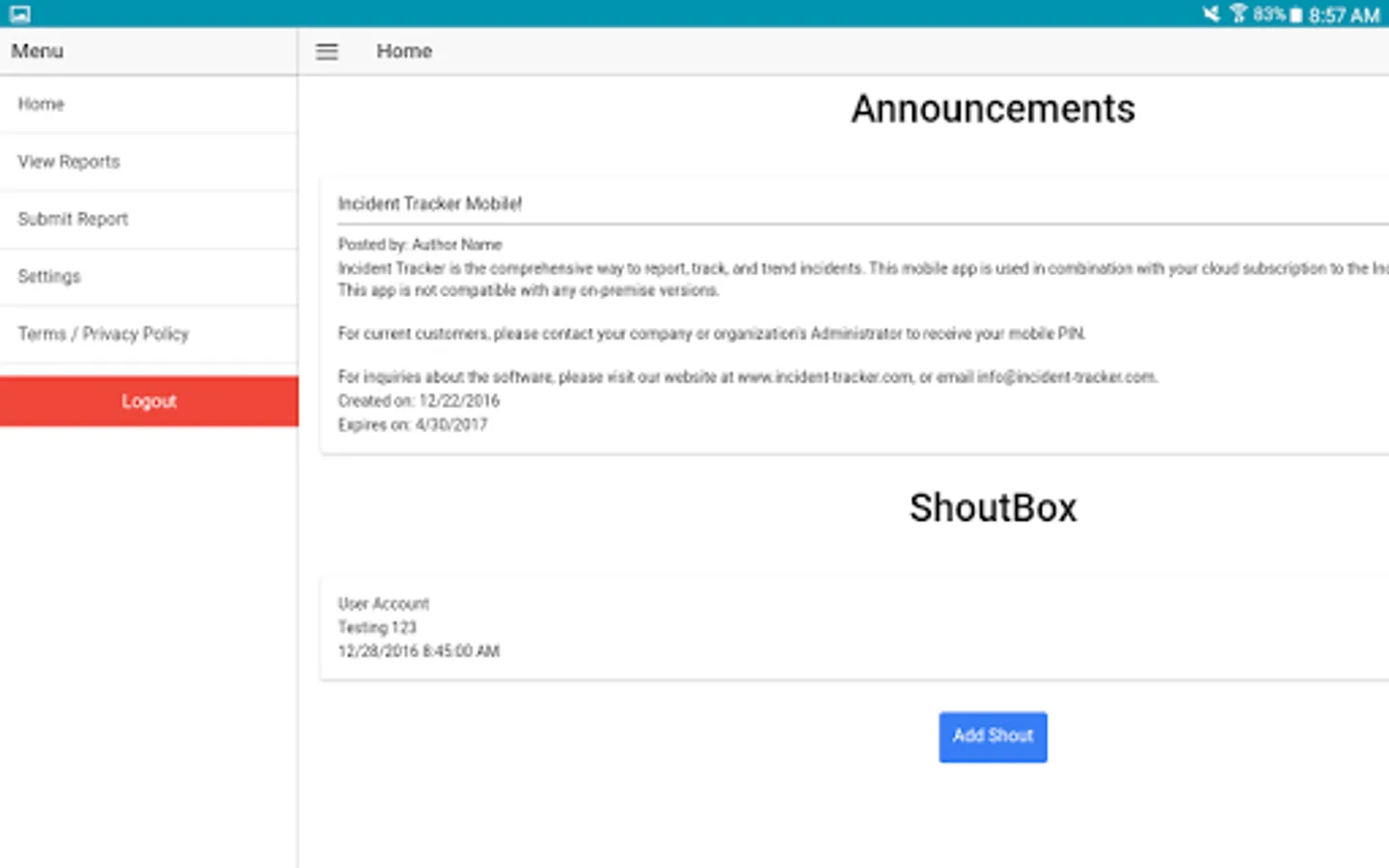Click the 'For current customers' paragraph
1389x868 pixels.
(712, 334)
